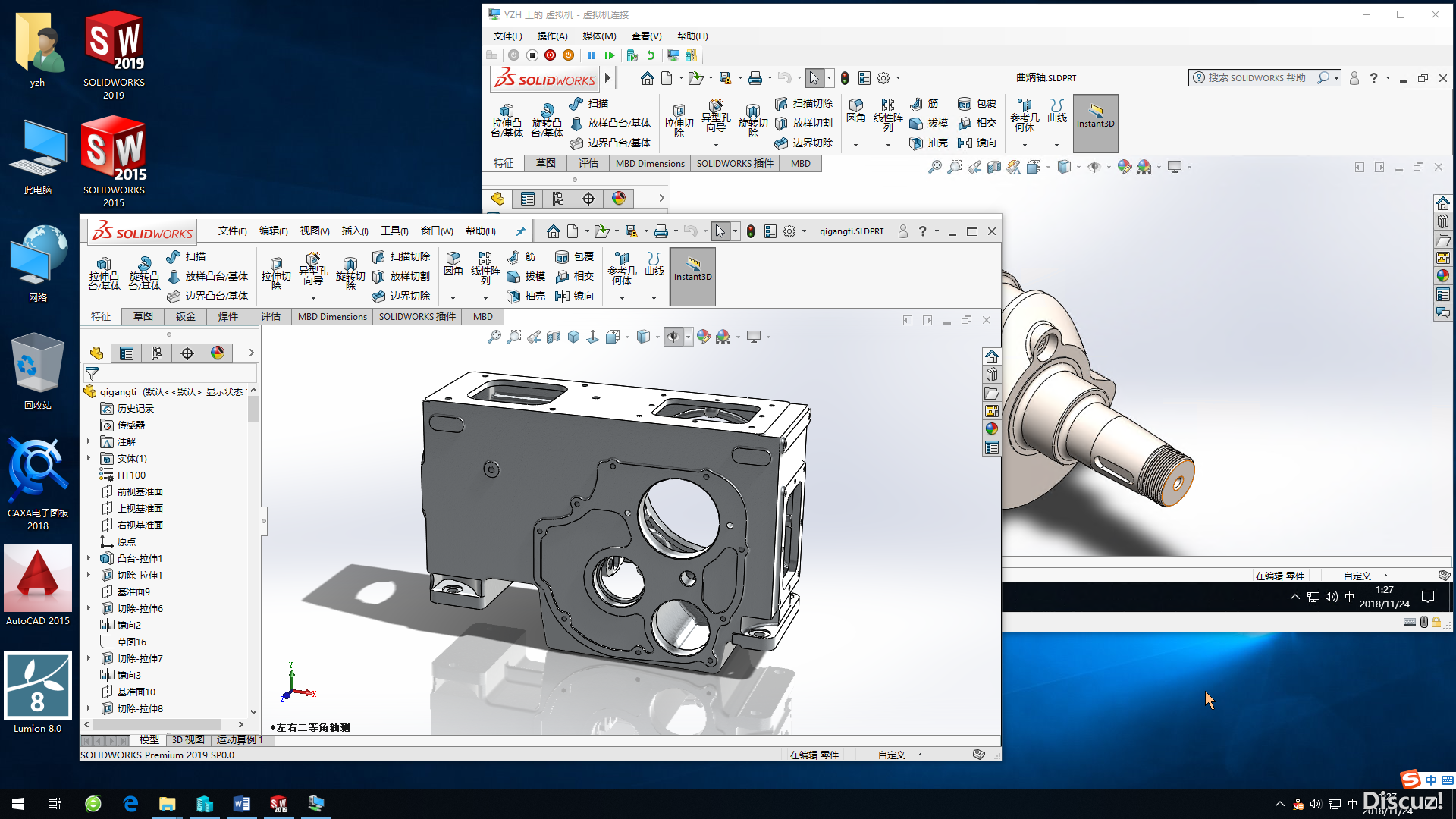Open the Reference Geometry (参考几何体) dropdown arrow
1456x819 pixels.
point(622,299)
